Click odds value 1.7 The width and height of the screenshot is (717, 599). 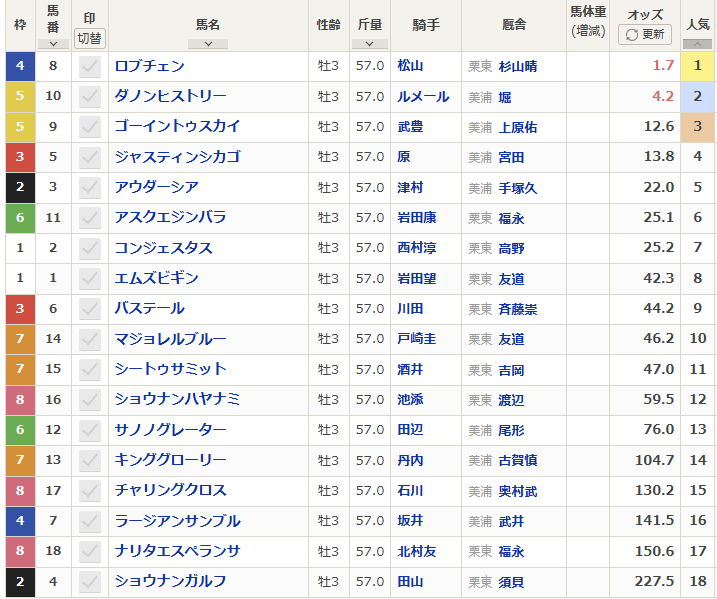click(x=663, y=65)
